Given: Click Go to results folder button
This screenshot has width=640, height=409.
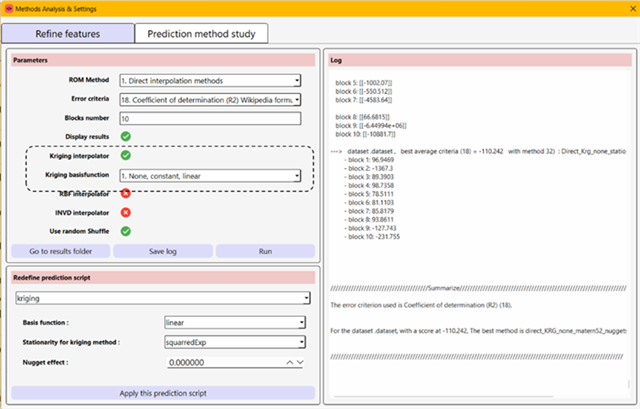Looking at the screenshot, I should click(x=60, y=251).
